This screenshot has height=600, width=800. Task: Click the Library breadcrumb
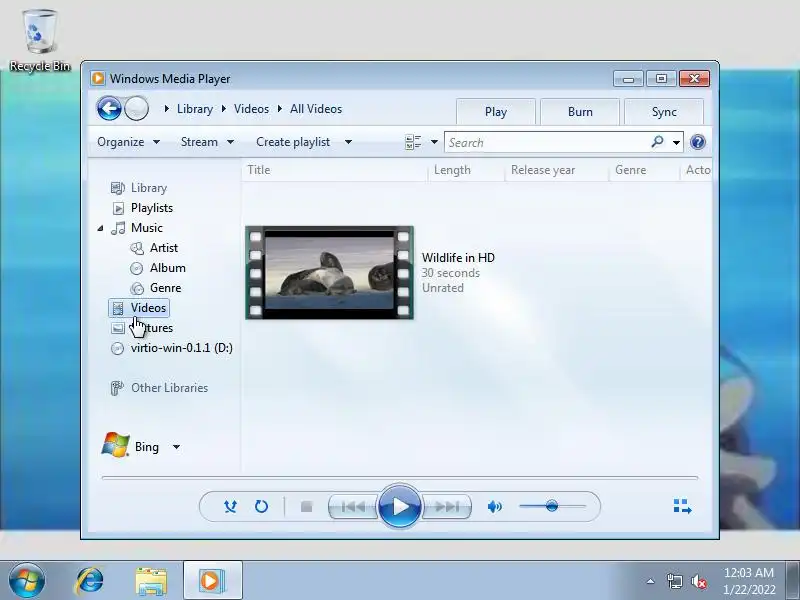(x=195, y=109)
